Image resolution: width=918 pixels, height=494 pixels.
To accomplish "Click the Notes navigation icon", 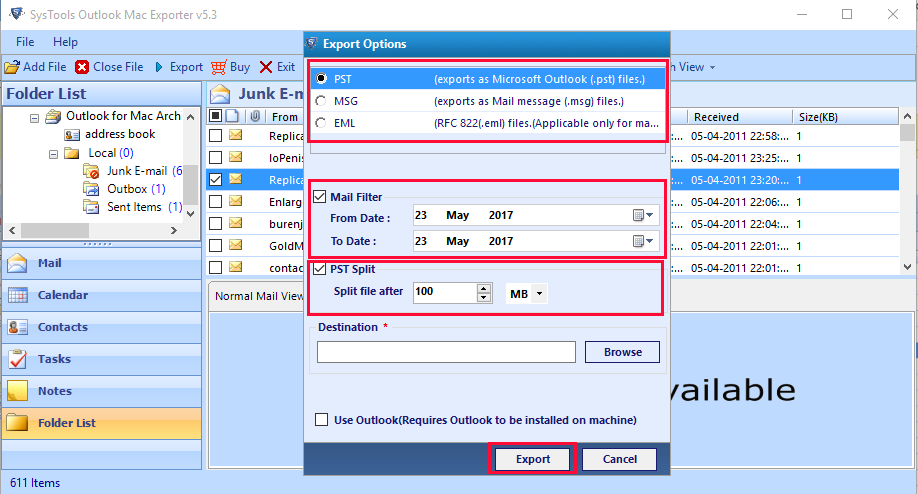I will tap(18, 391).
